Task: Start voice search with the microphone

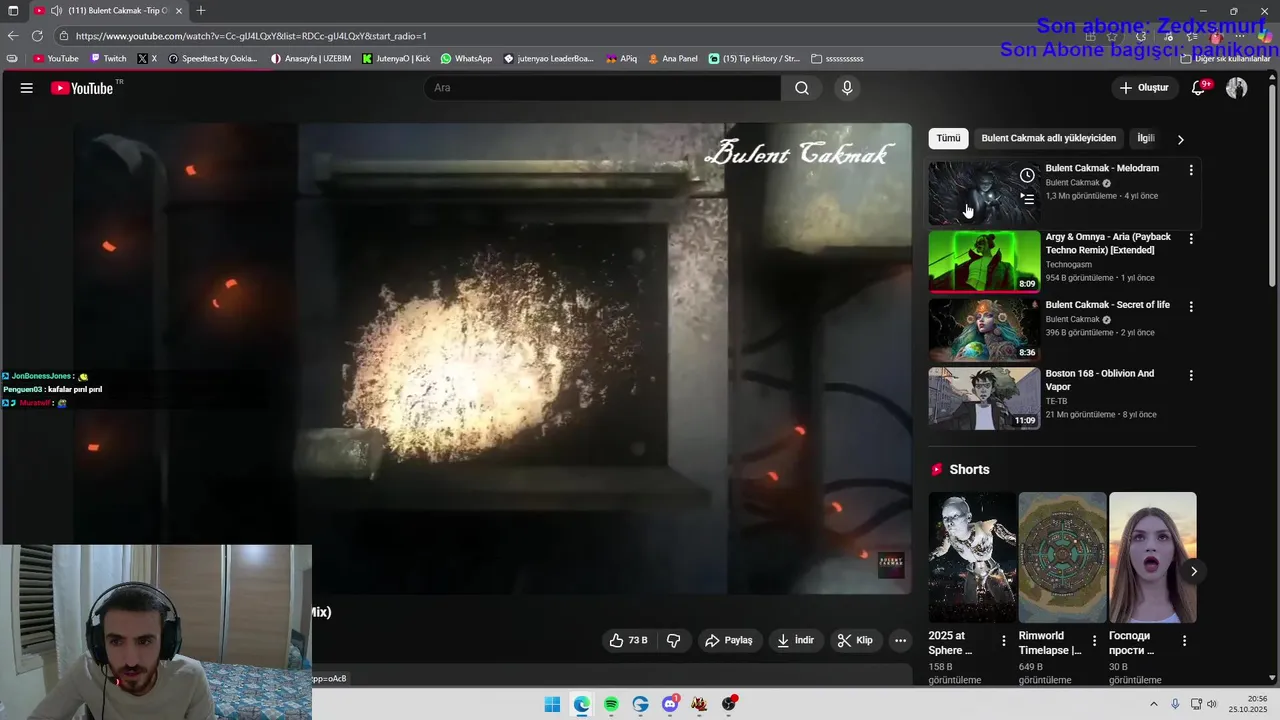Action: pyautogui.click(x=847, y=88)
